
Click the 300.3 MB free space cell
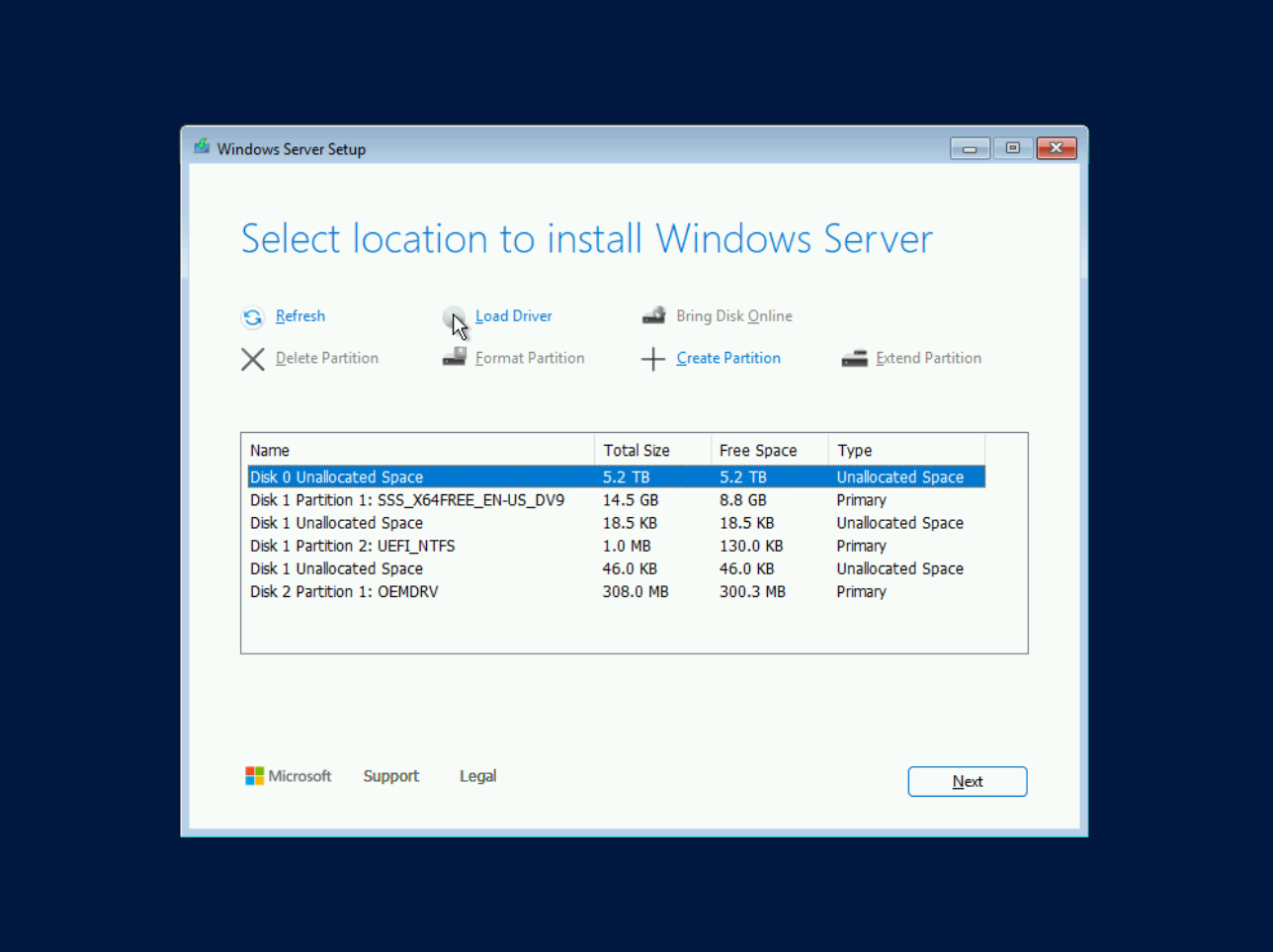(752, 591)
